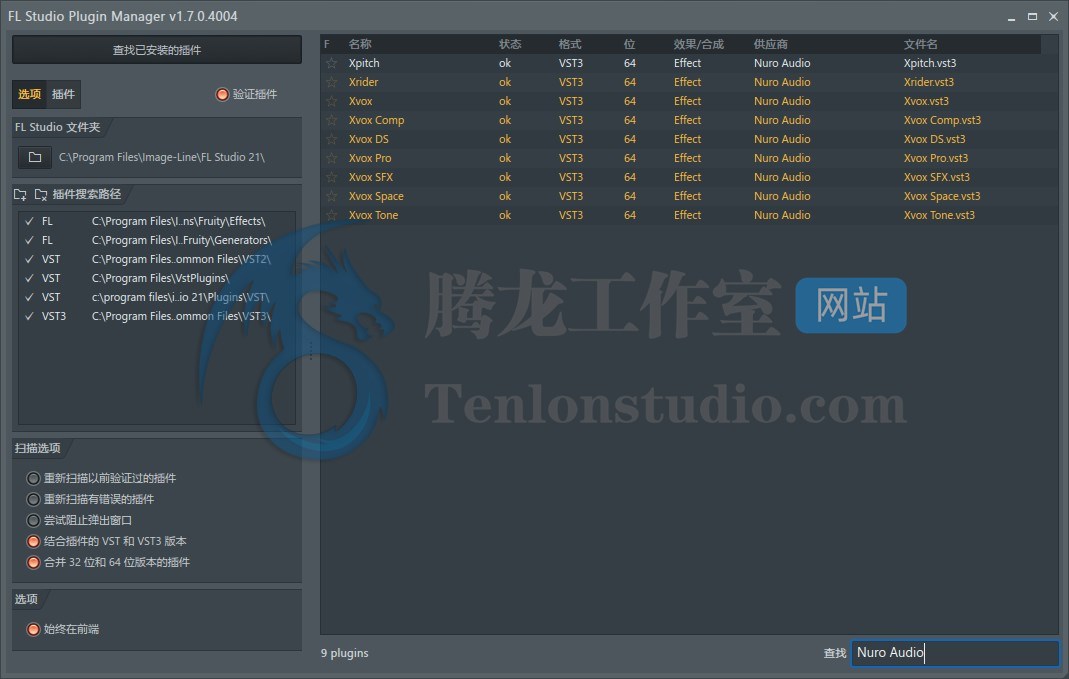Screen dimensions: 1069x679
Task: Disable 合并 32 位和 64 位版本的插件
Action: coord(33,562)
